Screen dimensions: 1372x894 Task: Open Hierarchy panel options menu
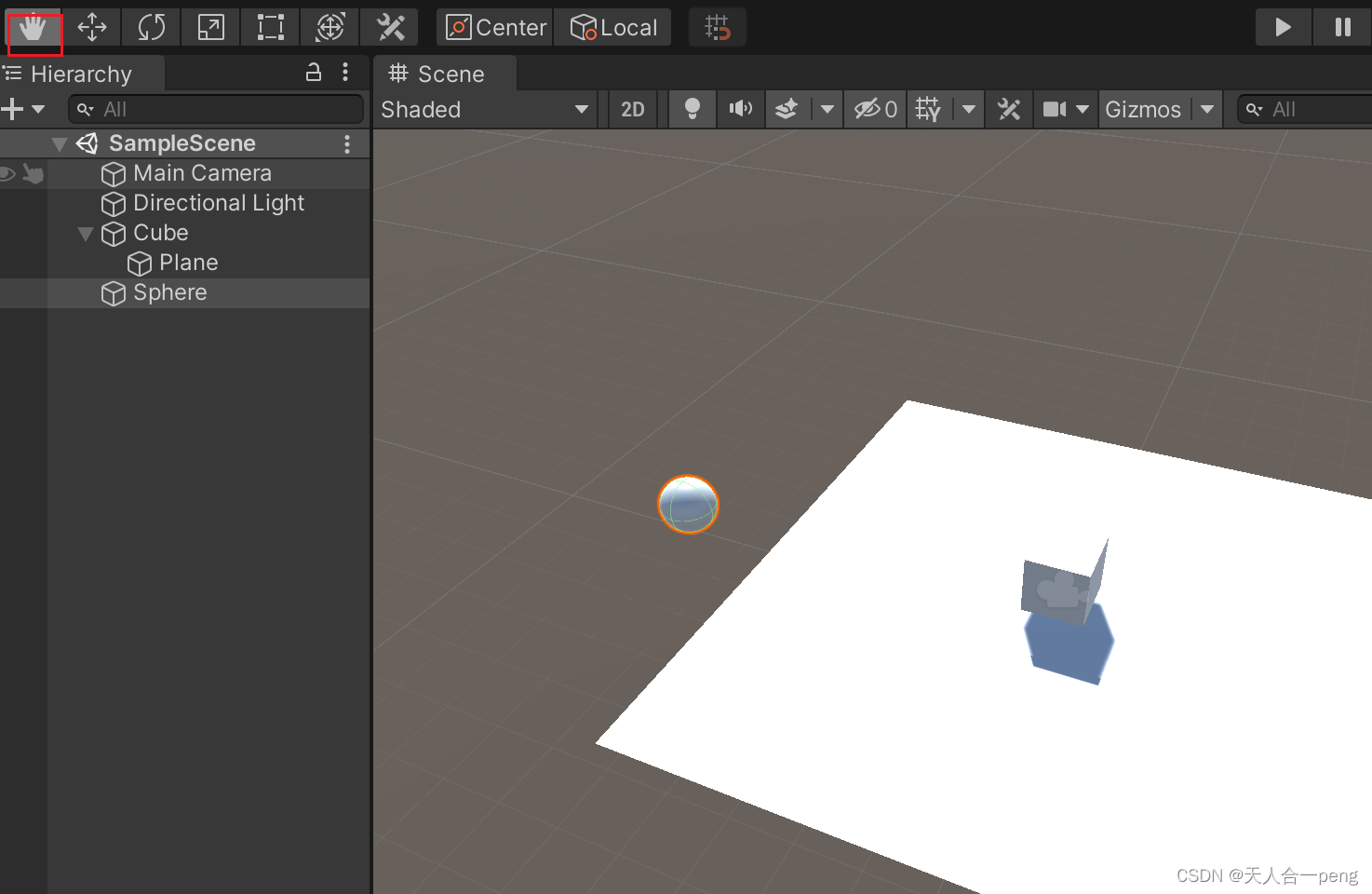pos(345,73)
